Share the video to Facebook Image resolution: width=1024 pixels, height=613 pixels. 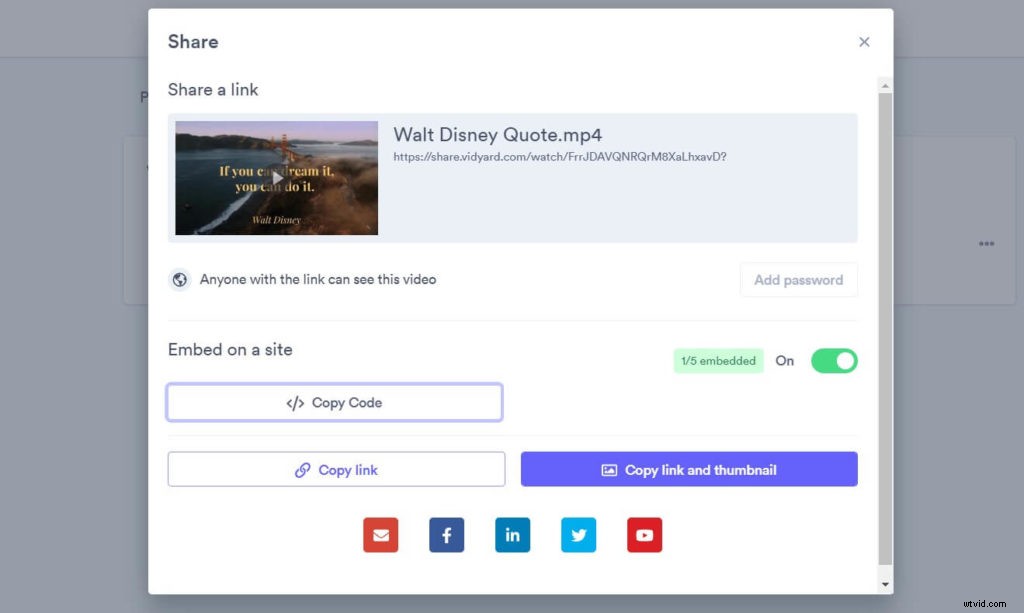[447, 535]
